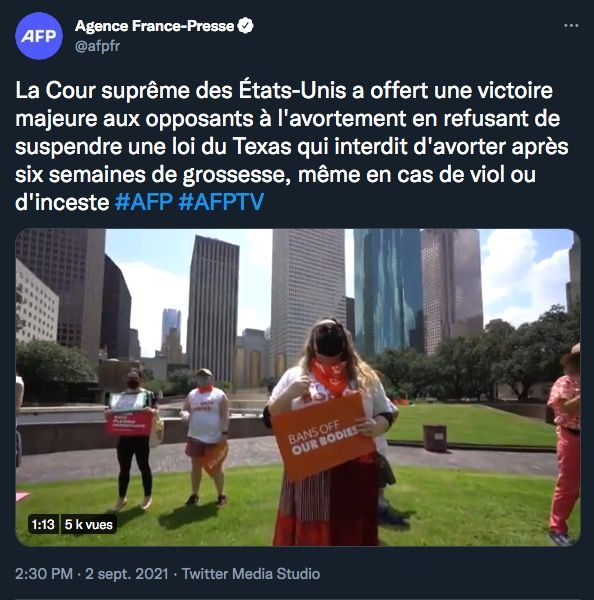The width and height of the screenshot is (594, 600).
Task: Open the Agence France-Presse display name
Action: [154, 26]
